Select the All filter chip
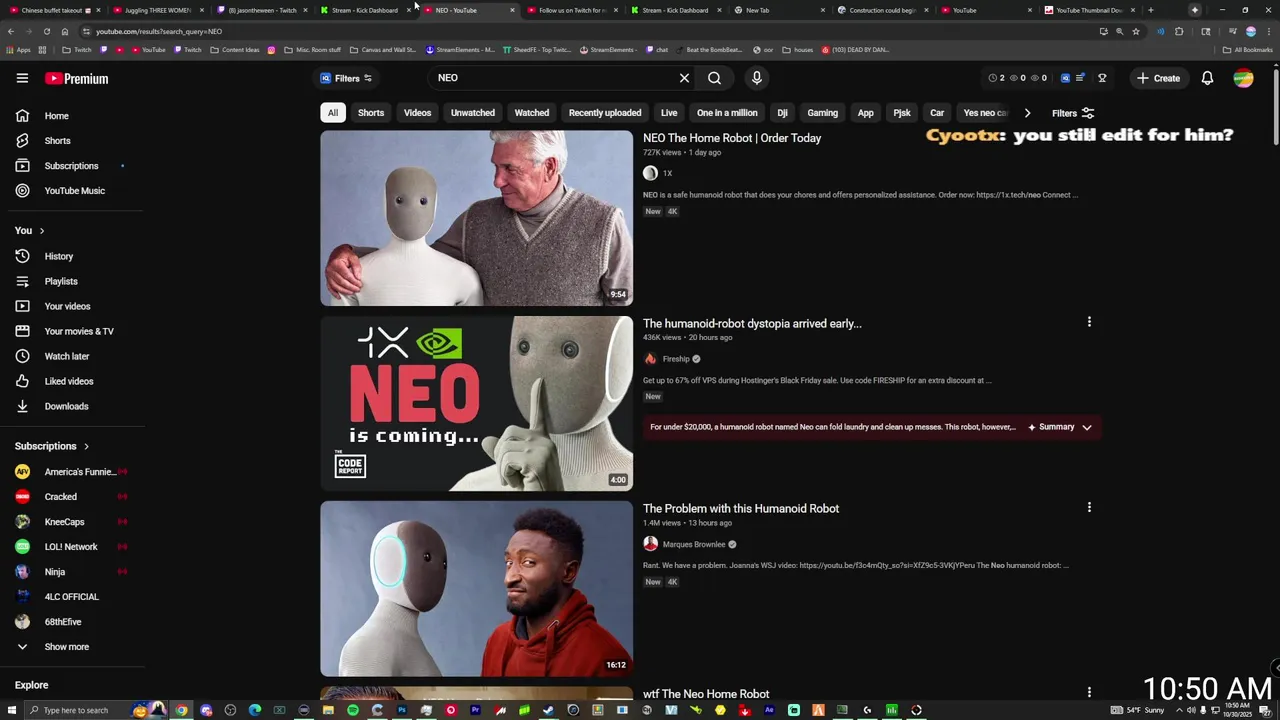The height and width of the screenshot is (720, 1280). tap(333, 113)
